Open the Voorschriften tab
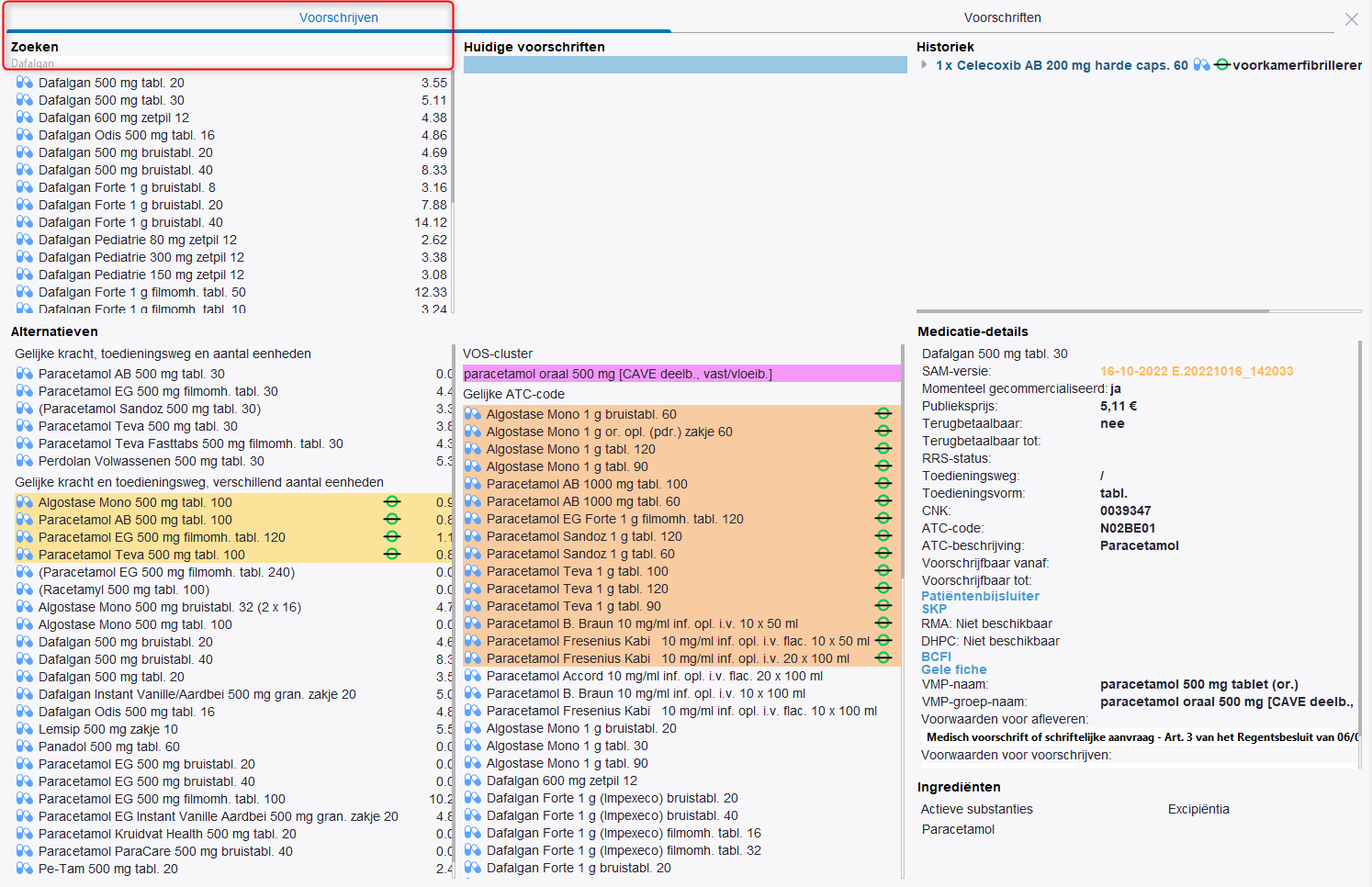The image size is (1372, 887). [x=1002, y=17]
